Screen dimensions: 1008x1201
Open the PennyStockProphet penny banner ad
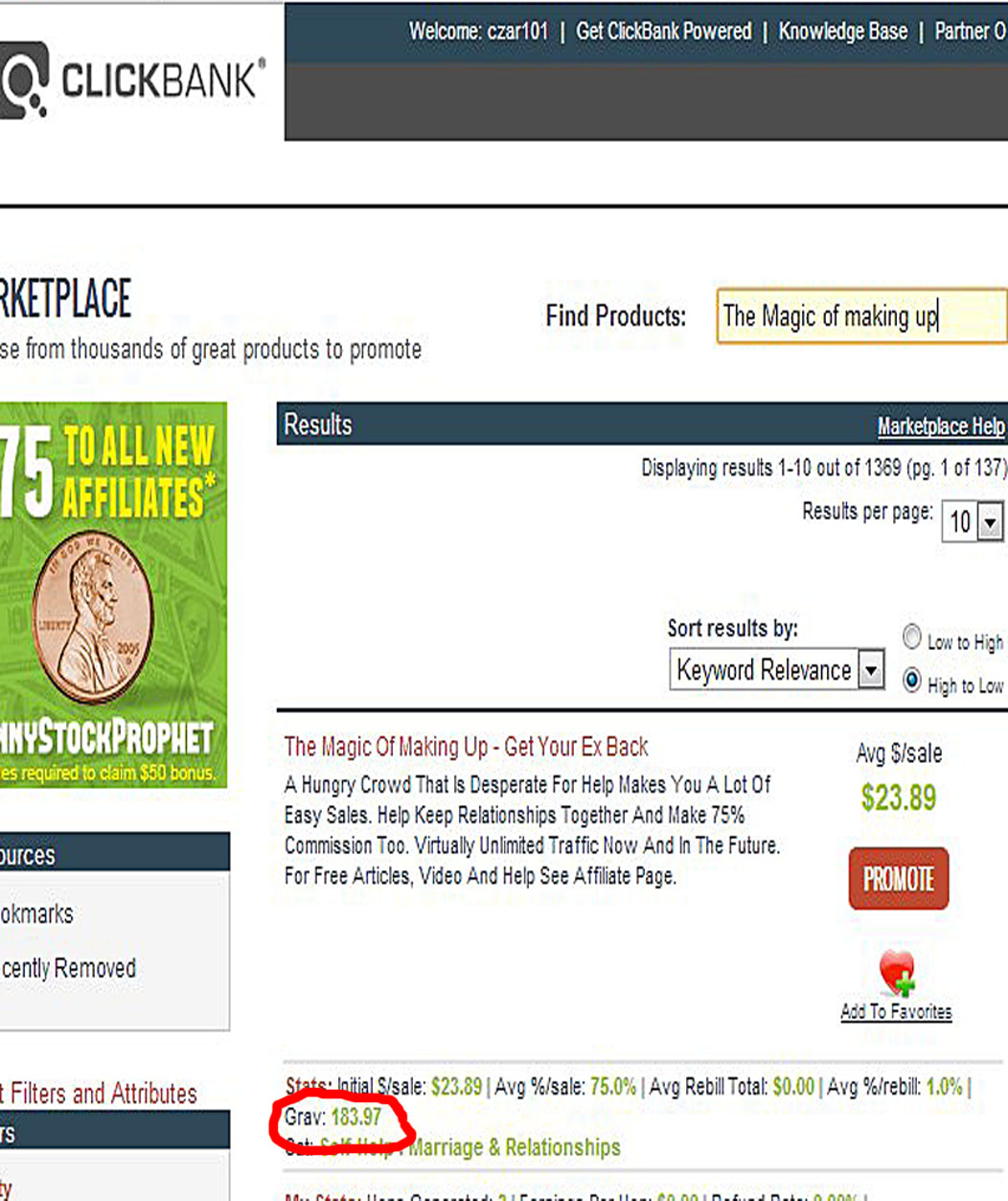(x=113, y=595)
